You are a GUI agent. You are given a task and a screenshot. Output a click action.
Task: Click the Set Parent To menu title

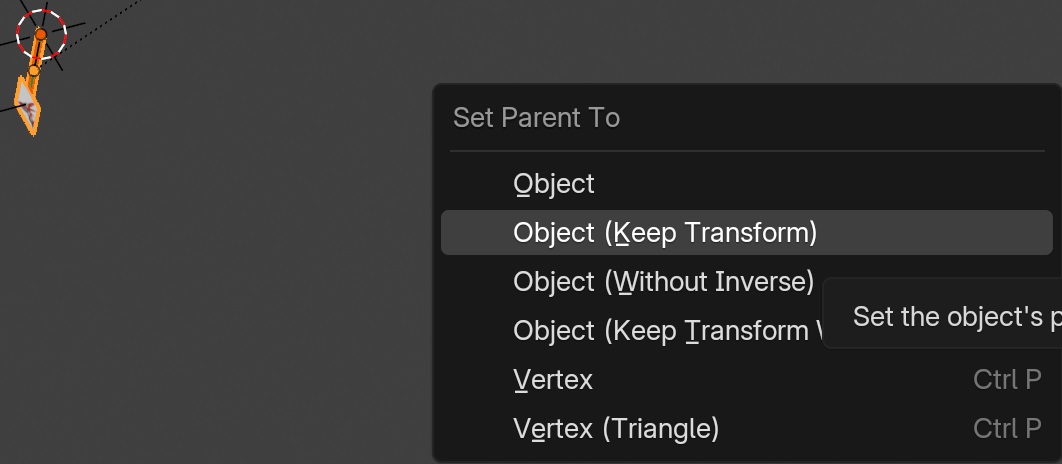coord(536,118)
